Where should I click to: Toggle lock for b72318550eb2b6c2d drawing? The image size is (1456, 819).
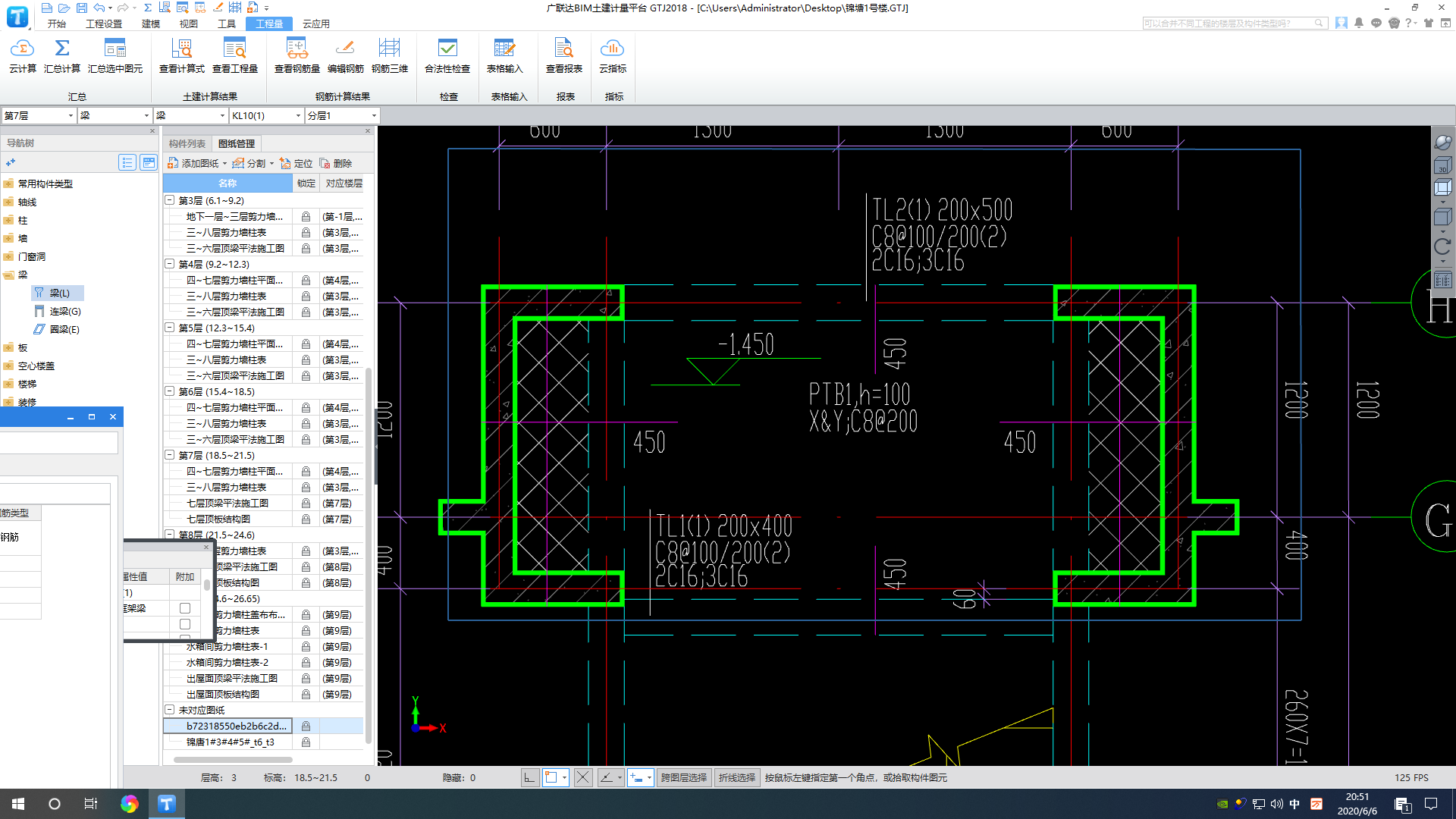pyautogui.click(x=306, y=726)
